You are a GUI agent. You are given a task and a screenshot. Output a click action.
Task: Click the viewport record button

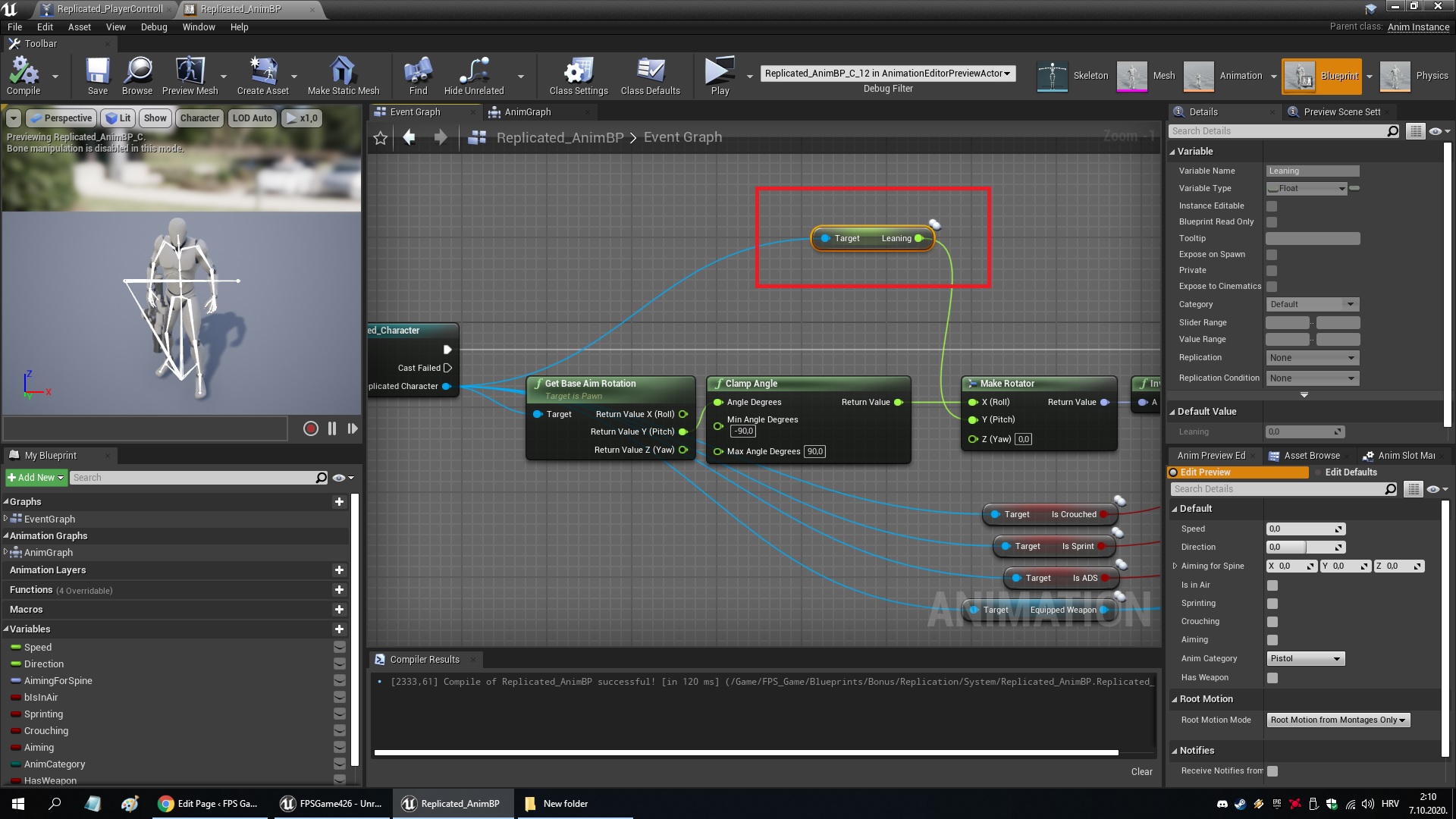tap(310, 428)
